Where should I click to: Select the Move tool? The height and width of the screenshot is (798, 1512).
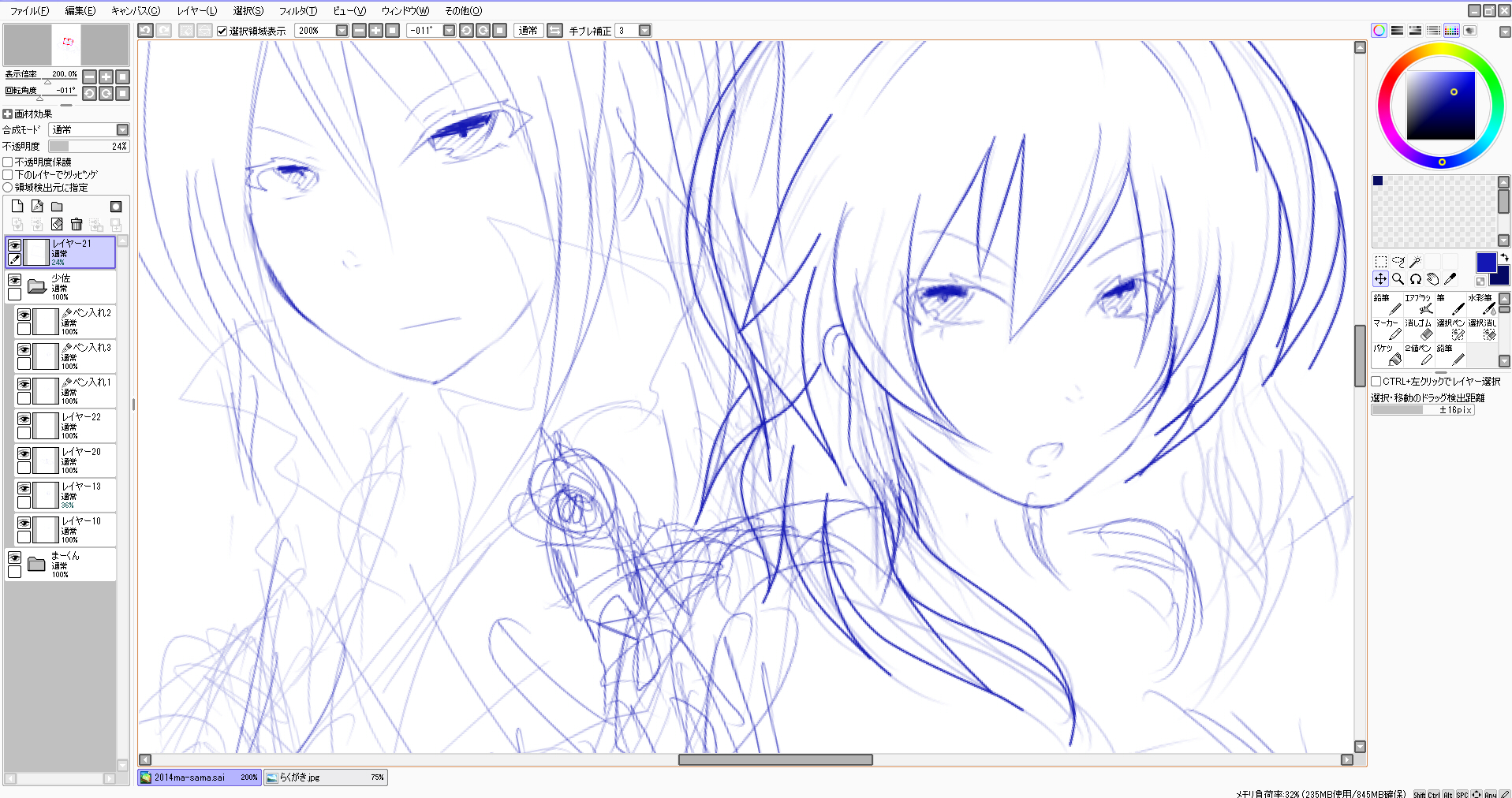[x=1380, y=279]
